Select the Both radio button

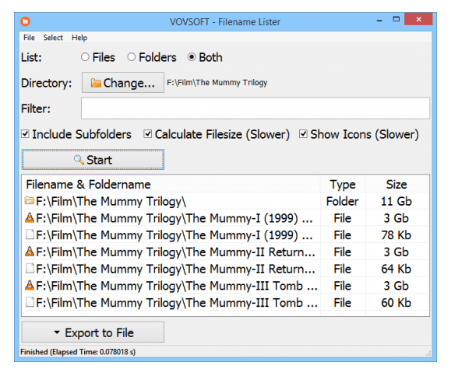191,57
